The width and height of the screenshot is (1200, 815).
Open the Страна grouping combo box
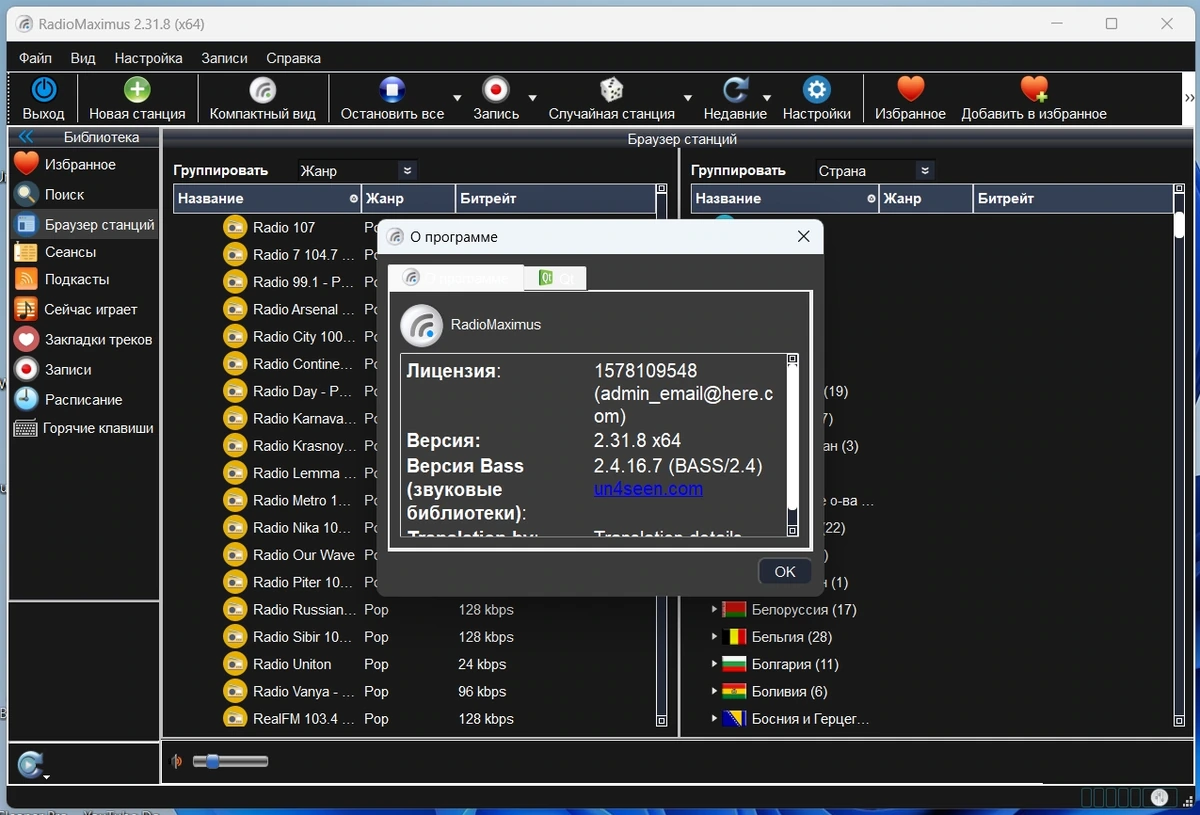coord(874,171)
